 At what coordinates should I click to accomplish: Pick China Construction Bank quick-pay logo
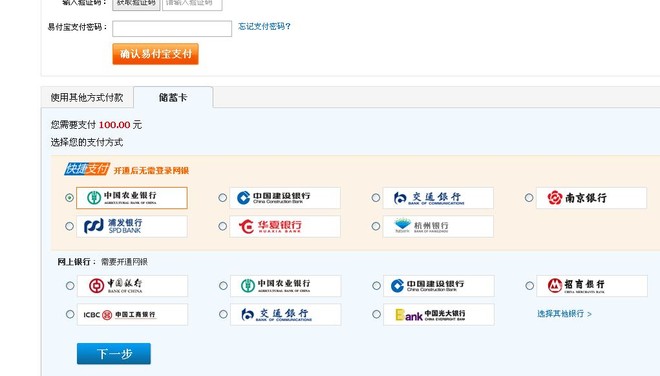click(x=285, y=198)
